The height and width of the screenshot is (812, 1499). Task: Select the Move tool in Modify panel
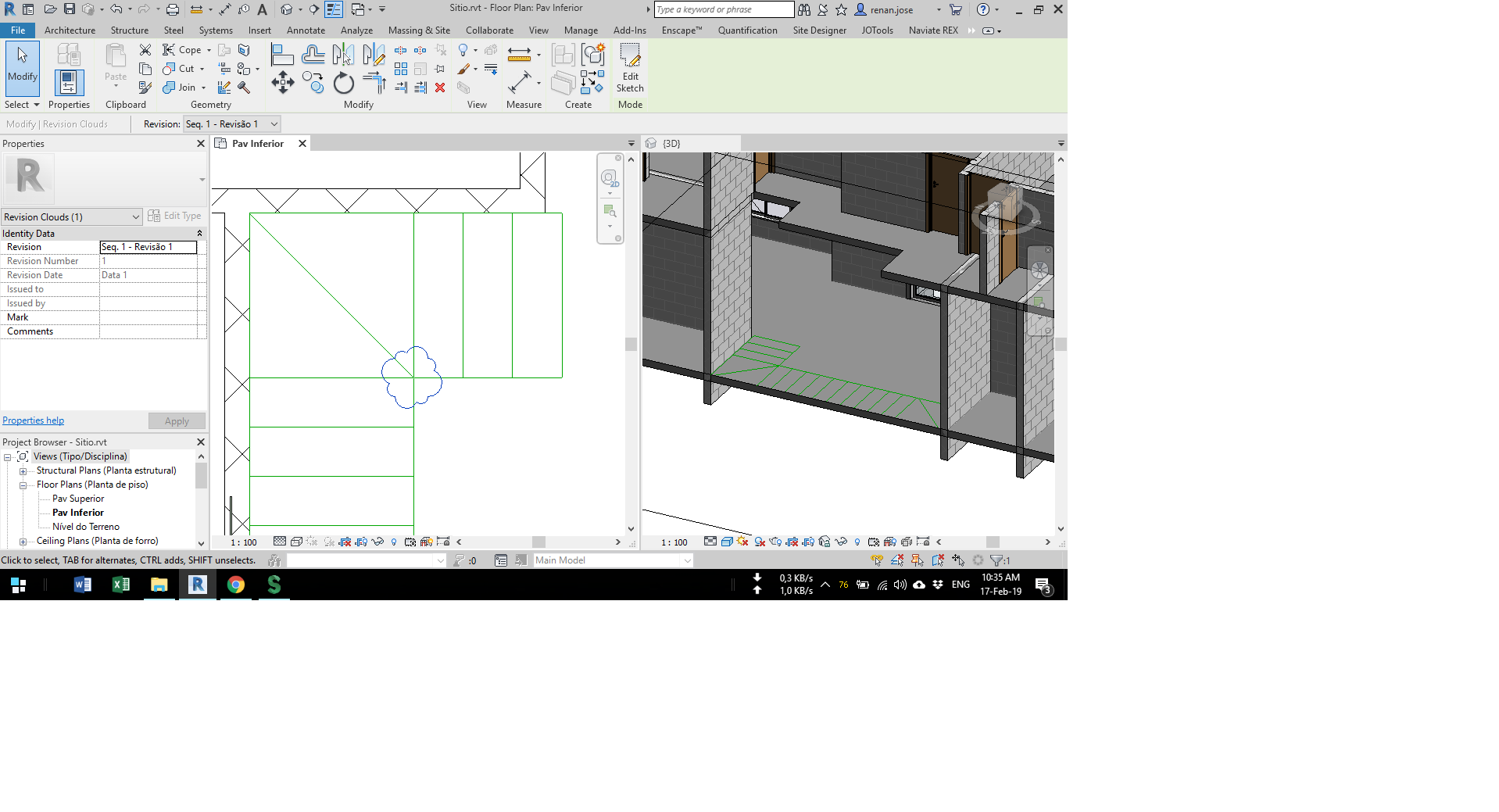(283, 82)
